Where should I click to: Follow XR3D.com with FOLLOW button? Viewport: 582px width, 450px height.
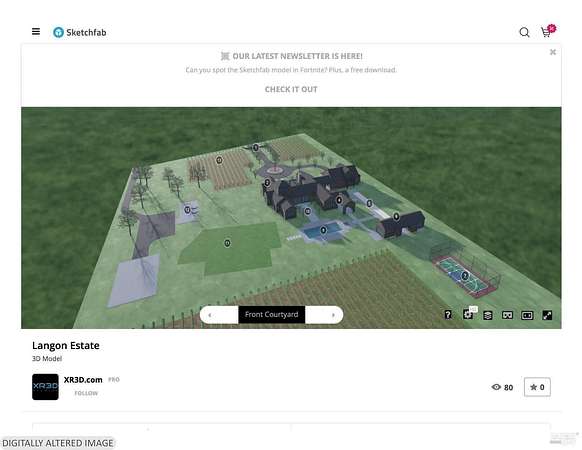[86, 393]
